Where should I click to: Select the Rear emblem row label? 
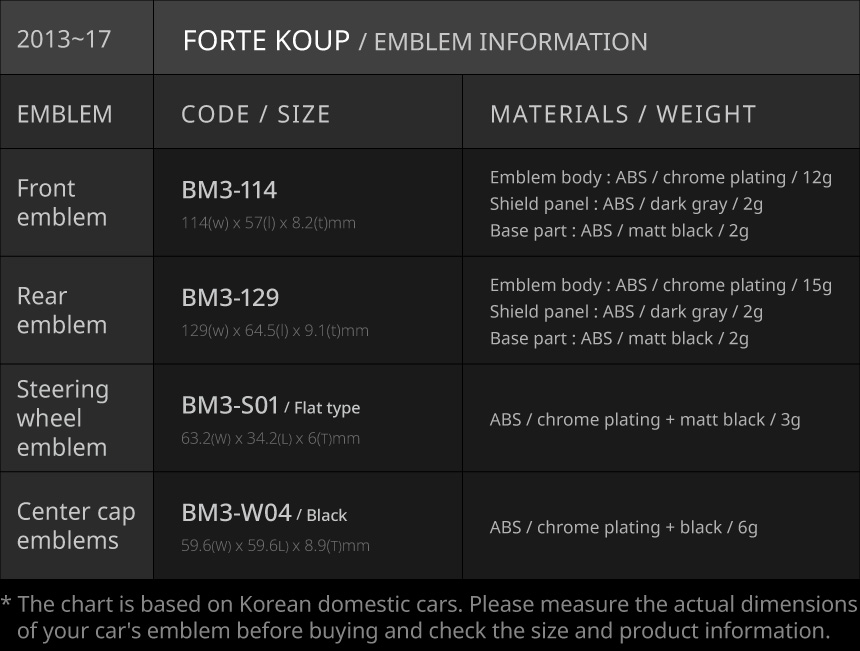pos(62,311)
